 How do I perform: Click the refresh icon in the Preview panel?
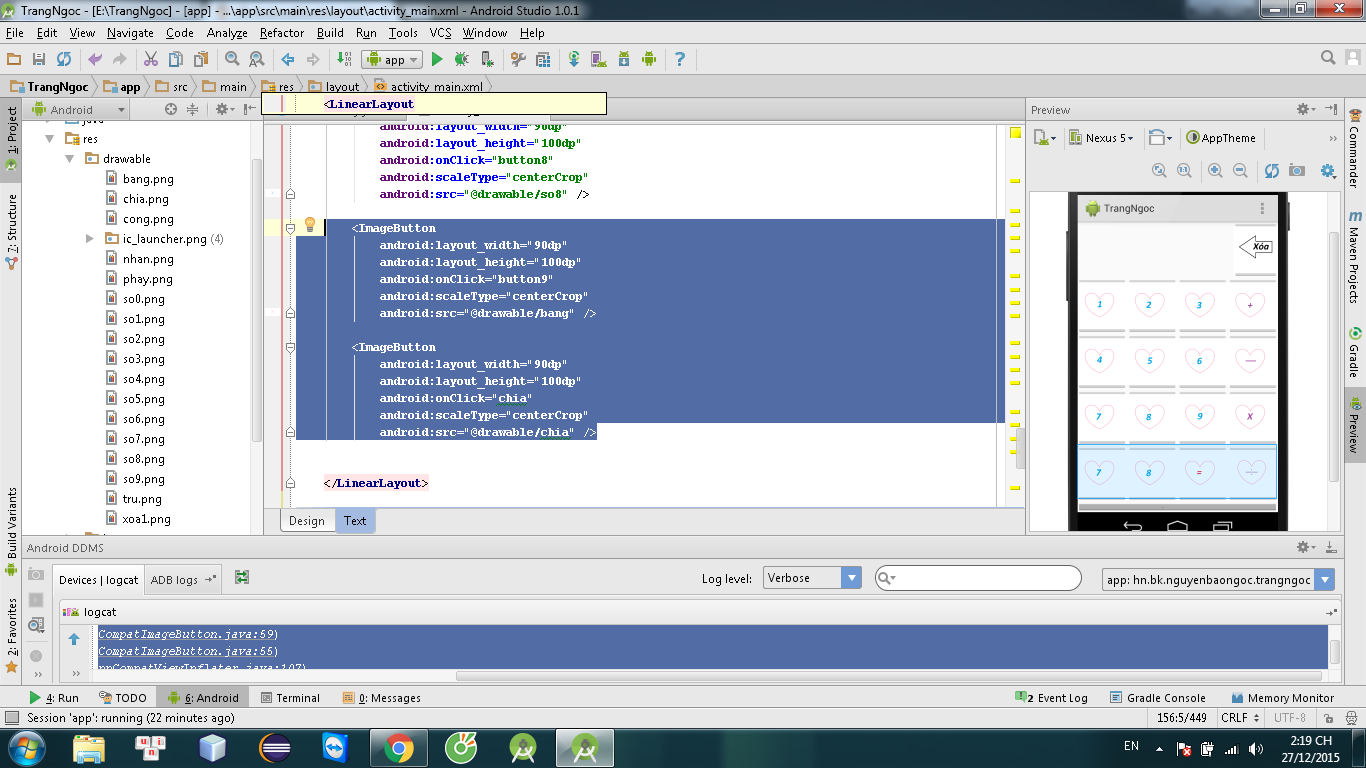(1271, 170)
